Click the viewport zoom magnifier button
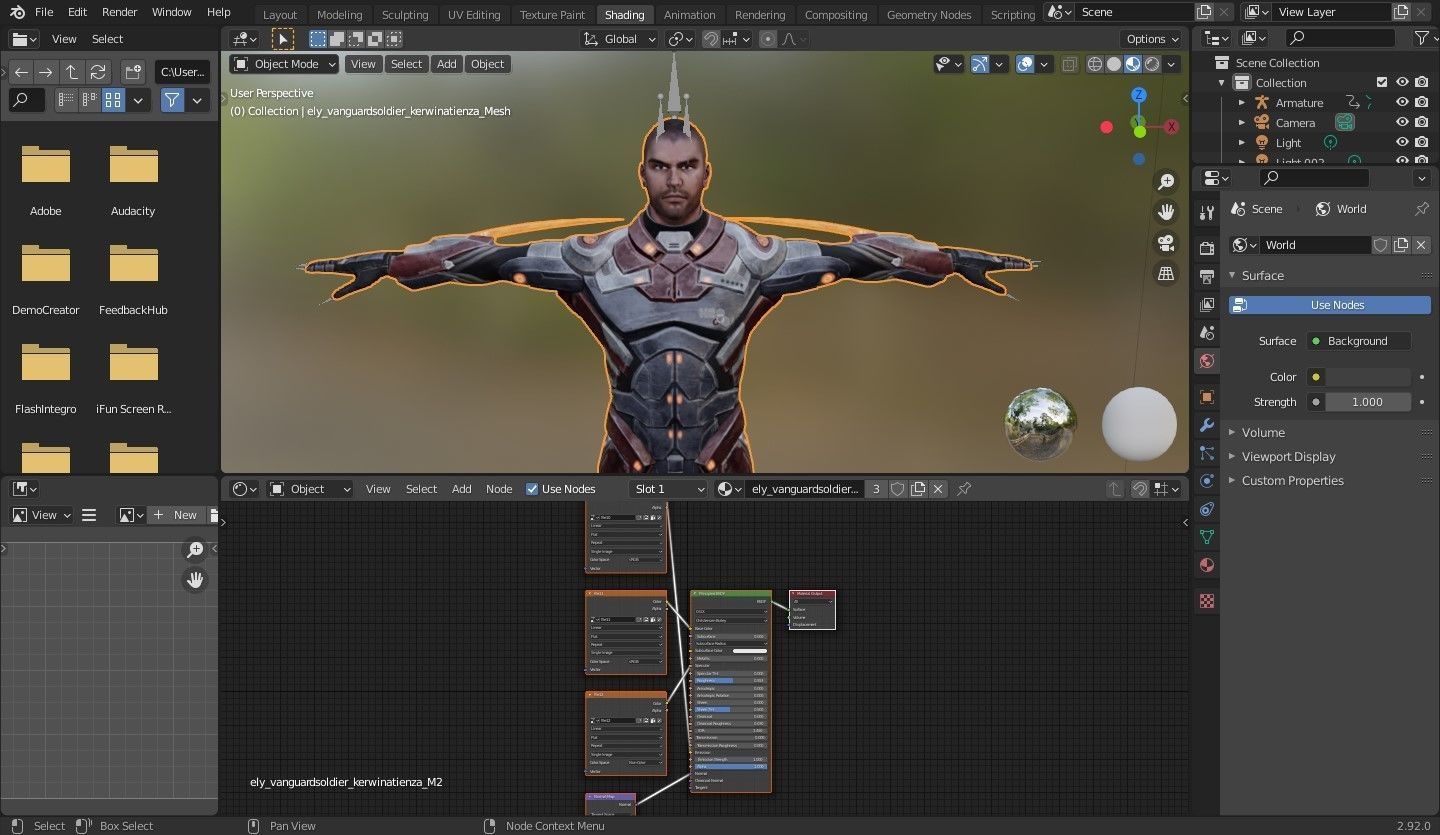This screenshot has width=1440, height=835. pyautogui.click(x=1166, y=182)
